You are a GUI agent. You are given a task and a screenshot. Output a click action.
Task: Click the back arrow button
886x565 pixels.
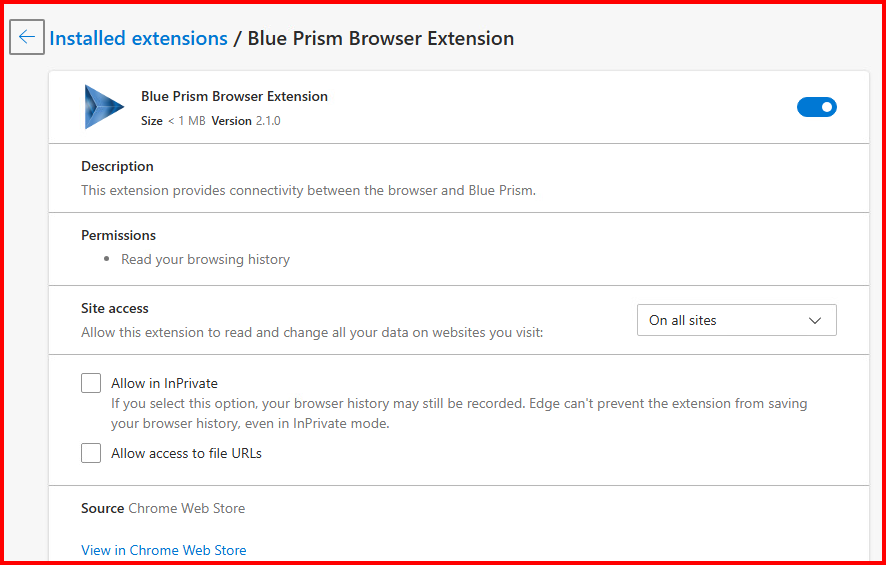[27, 38]
